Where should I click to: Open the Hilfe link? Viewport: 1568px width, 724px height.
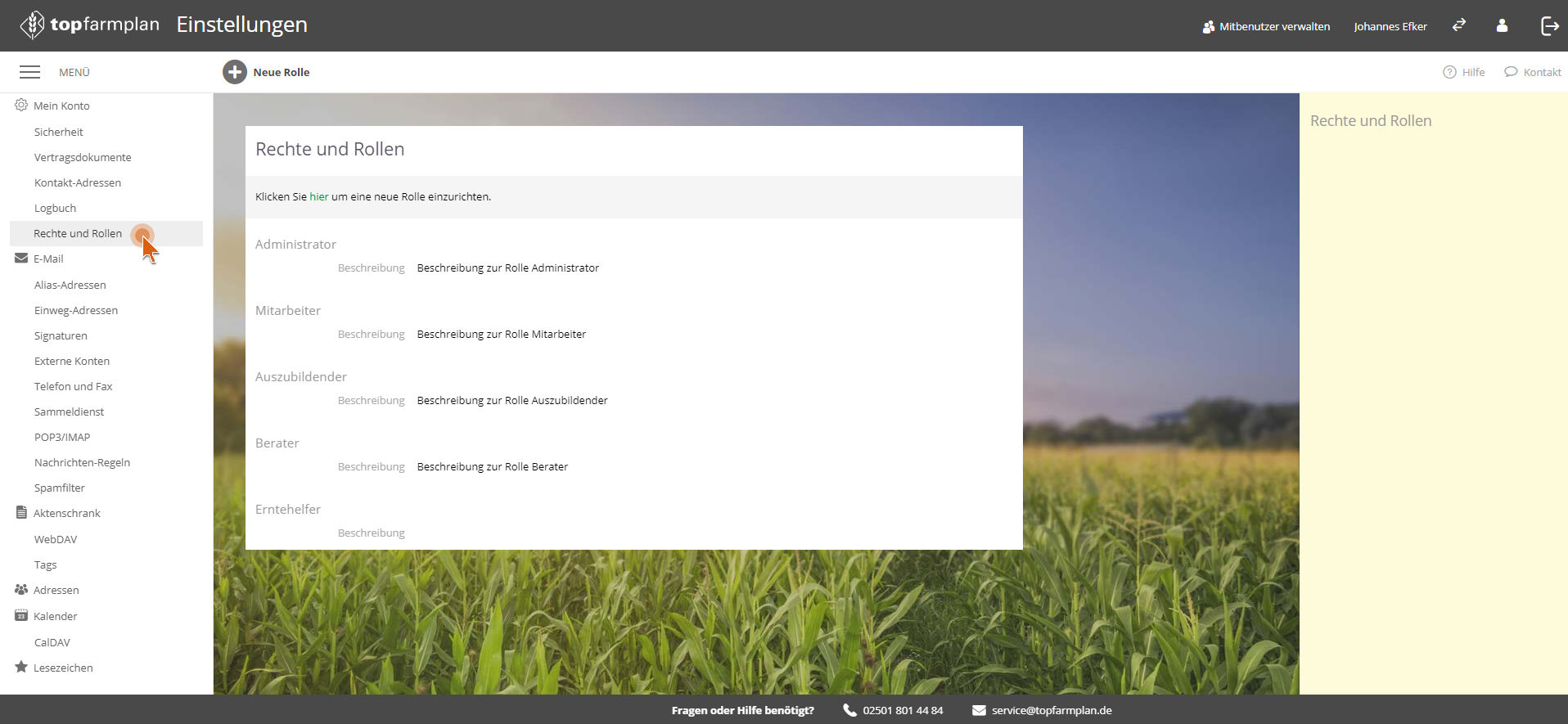[1473, 72]
